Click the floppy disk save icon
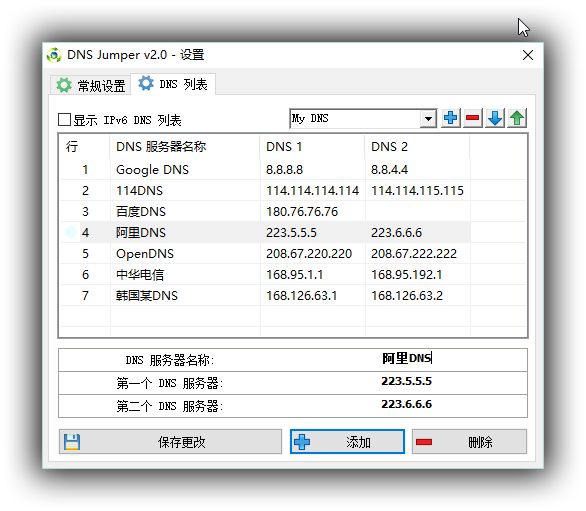The width and height of the screenshot is (586, 511). (72, 442)
